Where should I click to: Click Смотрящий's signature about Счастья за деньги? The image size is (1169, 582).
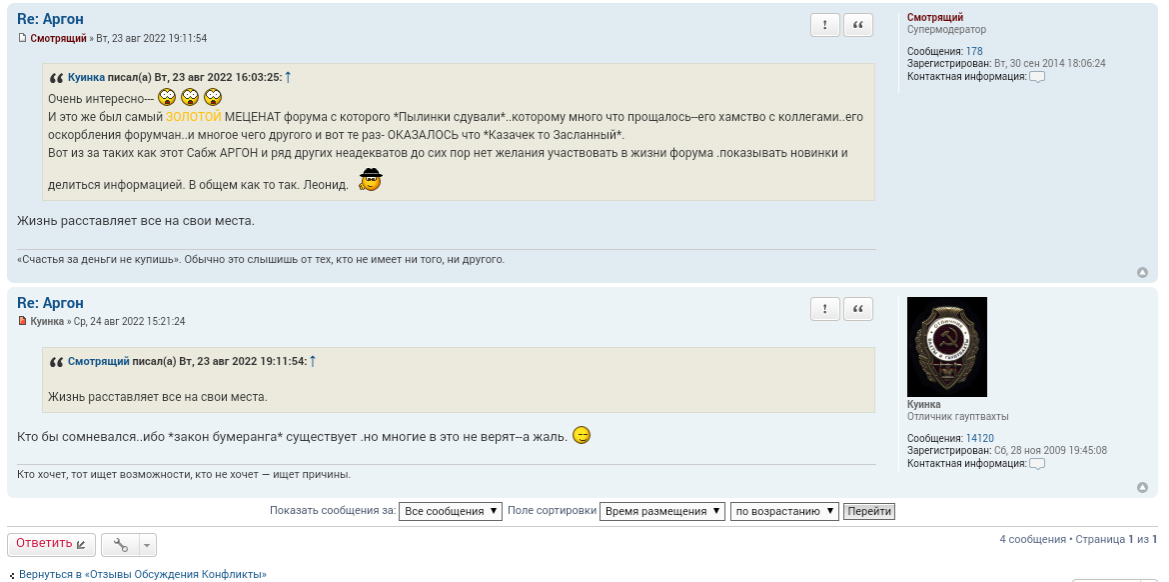(261, 260)
